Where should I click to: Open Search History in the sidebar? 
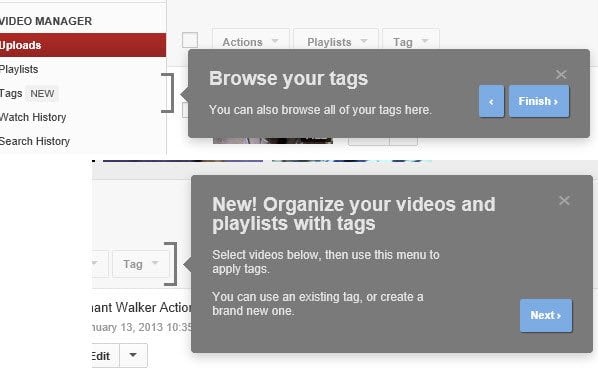coord(35,141)
